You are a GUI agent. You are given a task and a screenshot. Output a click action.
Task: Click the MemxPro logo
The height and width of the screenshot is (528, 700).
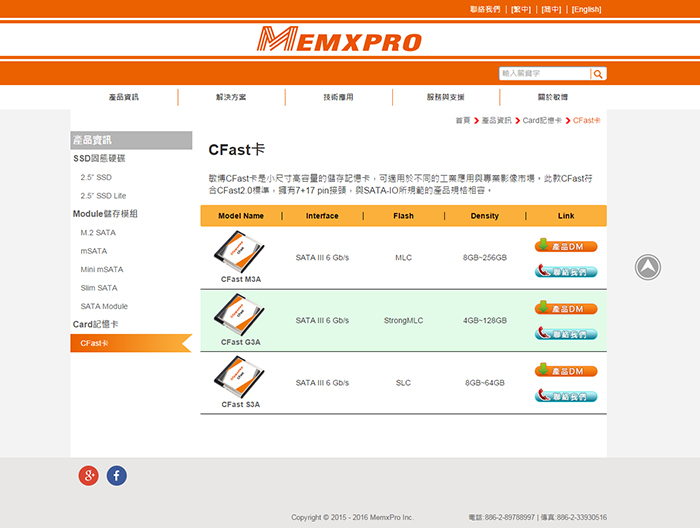click(x=339, y=39)
